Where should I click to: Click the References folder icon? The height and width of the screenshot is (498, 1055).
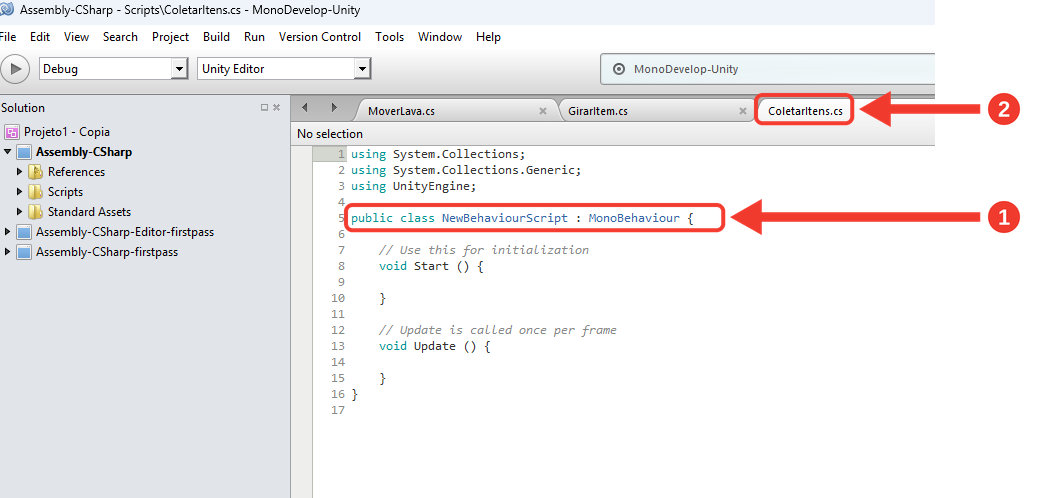36,172
